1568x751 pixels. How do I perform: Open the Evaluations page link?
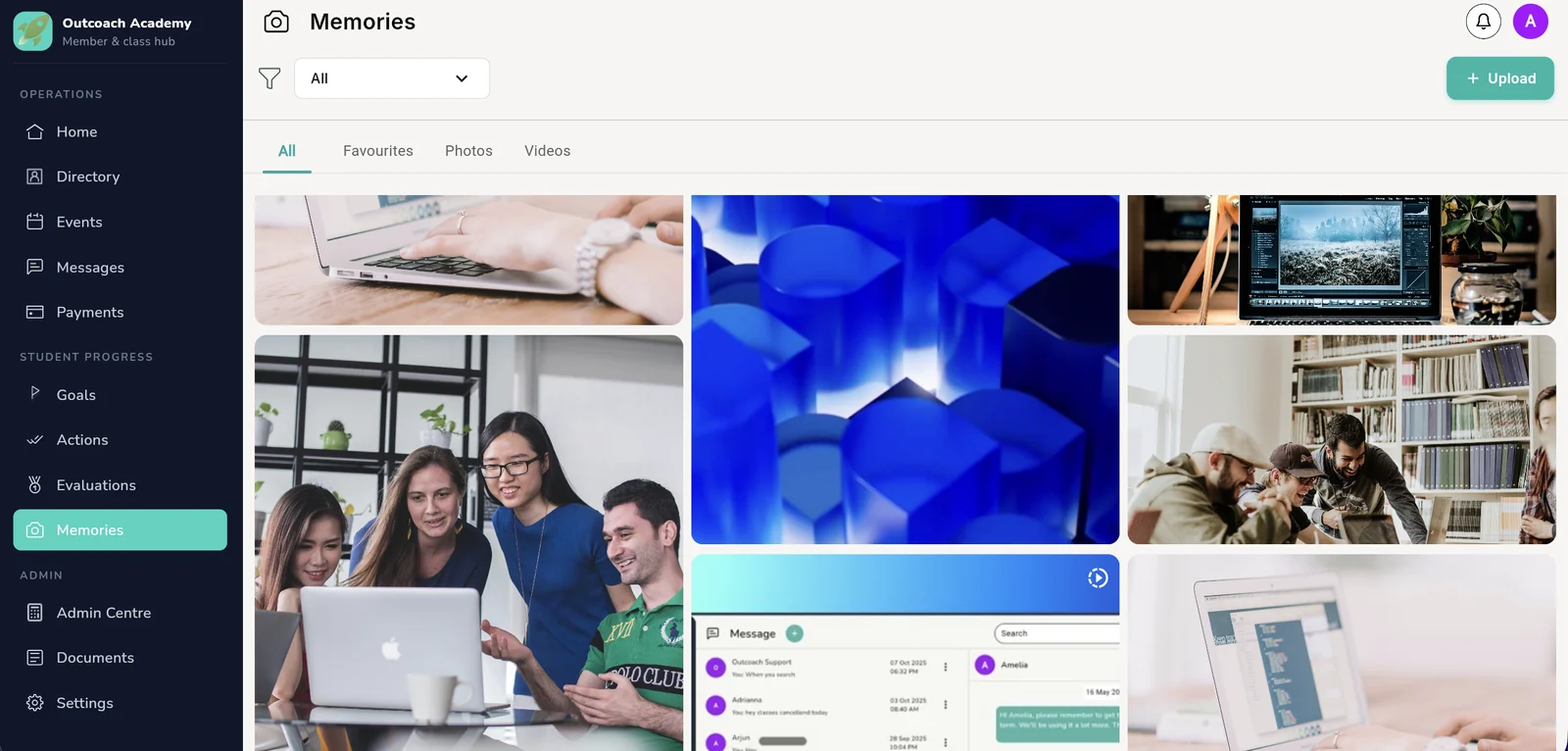(121, 484)
